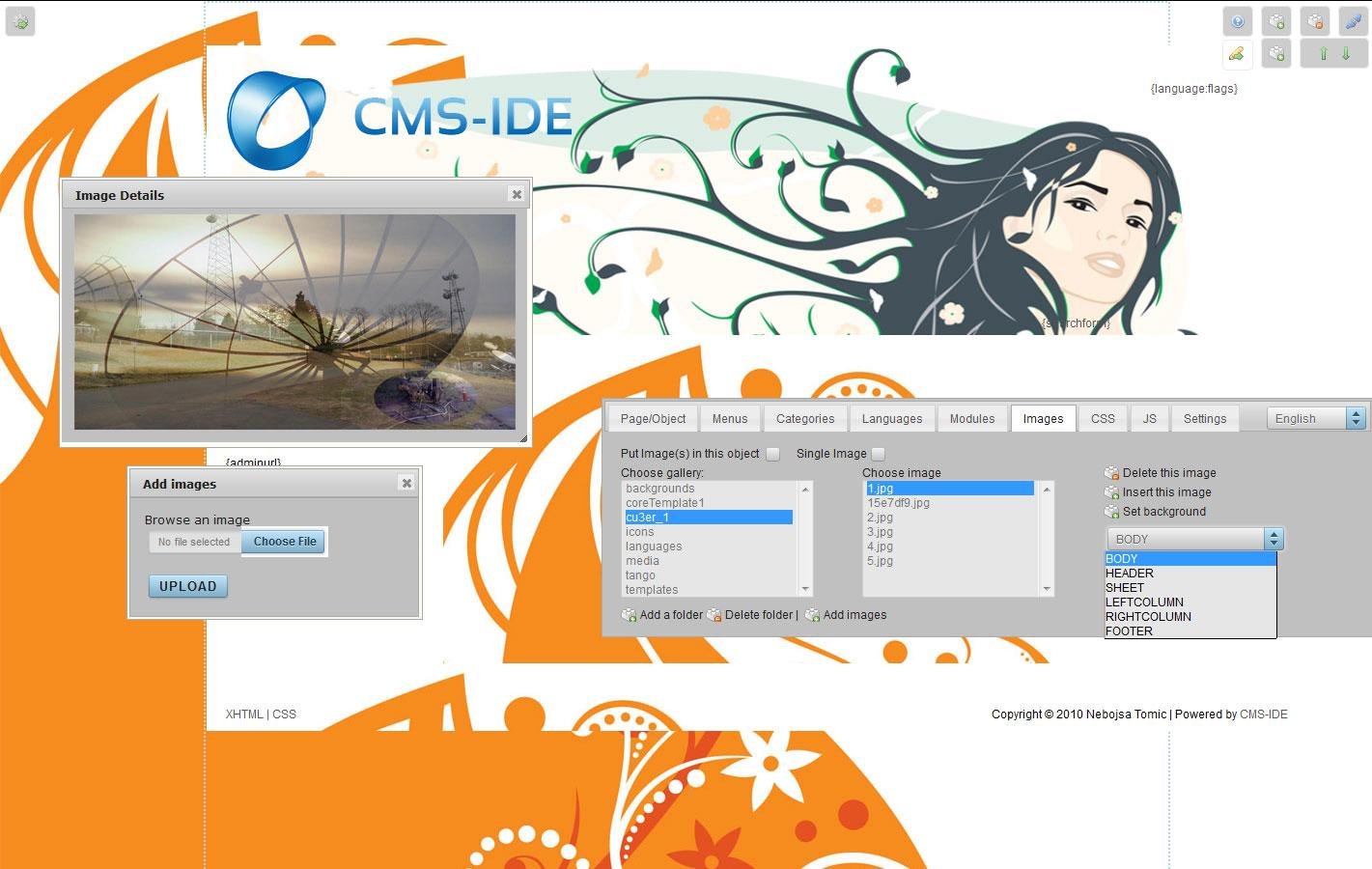Open the Modules tab

(971, 418)
